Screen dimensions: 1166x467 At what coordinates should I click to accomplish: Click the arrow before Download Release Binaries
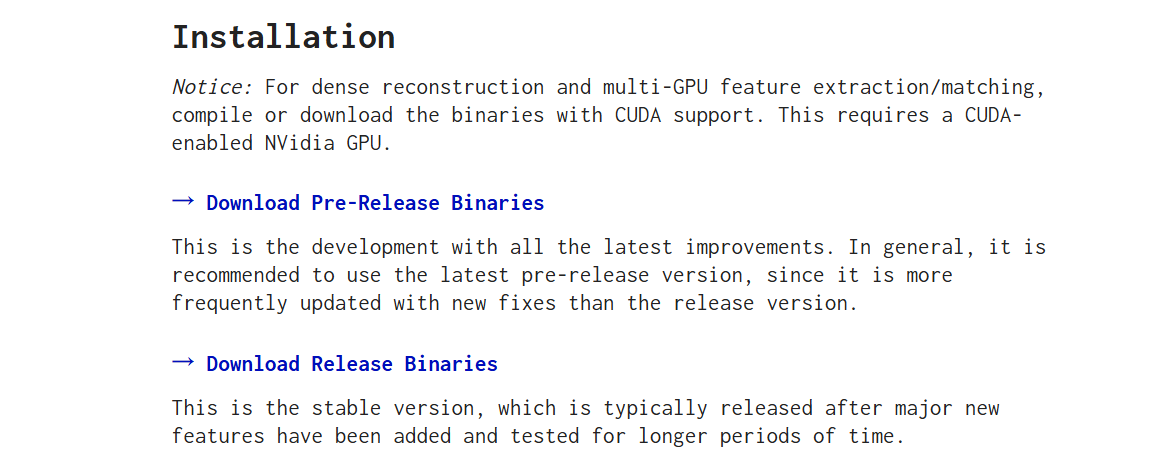pos(183,363)
